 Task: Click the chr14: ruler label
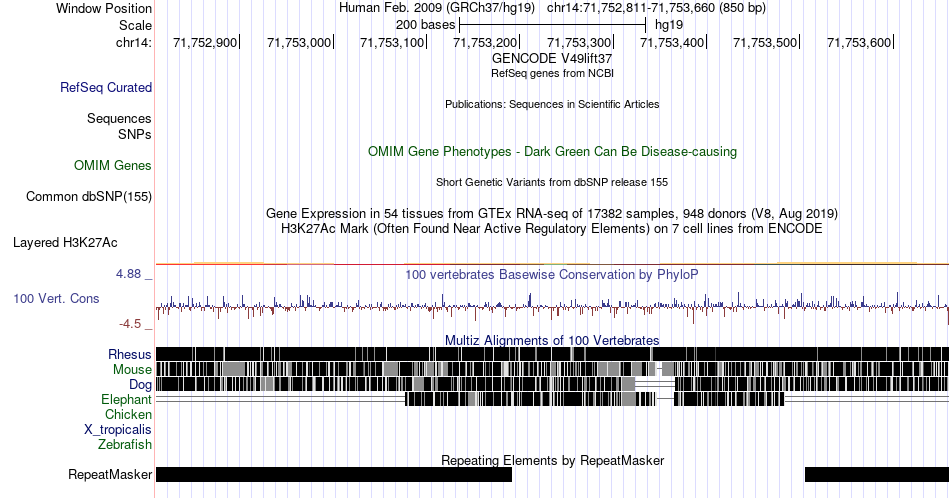pos(134,42)
